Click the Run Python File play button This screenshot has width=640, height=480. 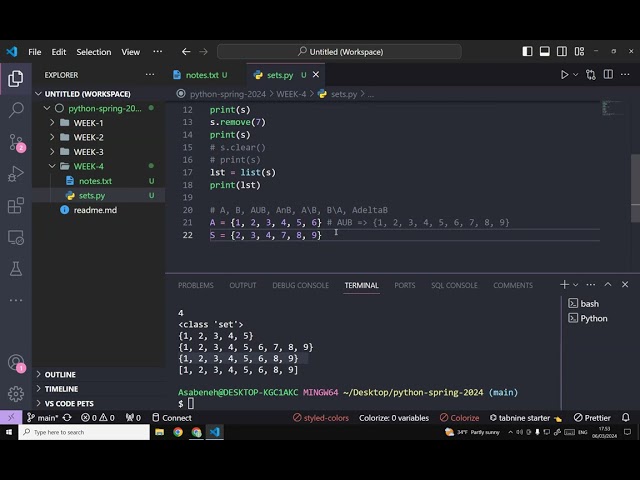click(564, 75)
